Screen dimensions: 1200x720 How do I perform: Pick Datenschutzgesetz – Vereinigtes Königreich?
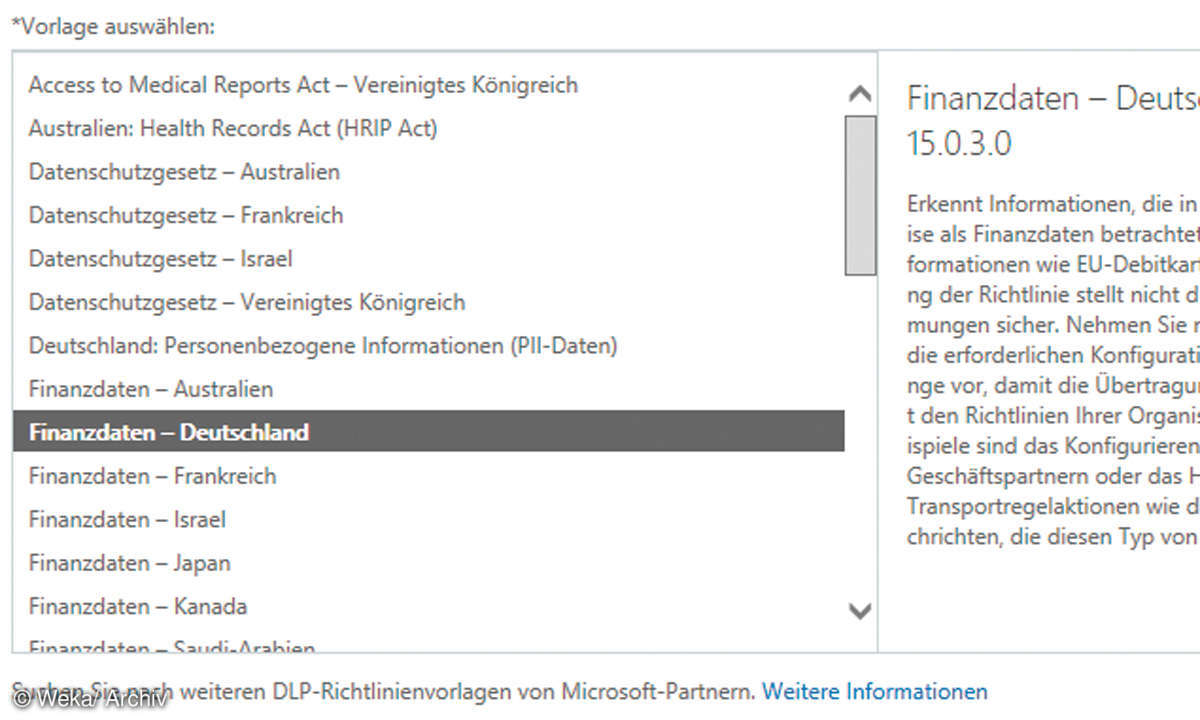[247, 302]
